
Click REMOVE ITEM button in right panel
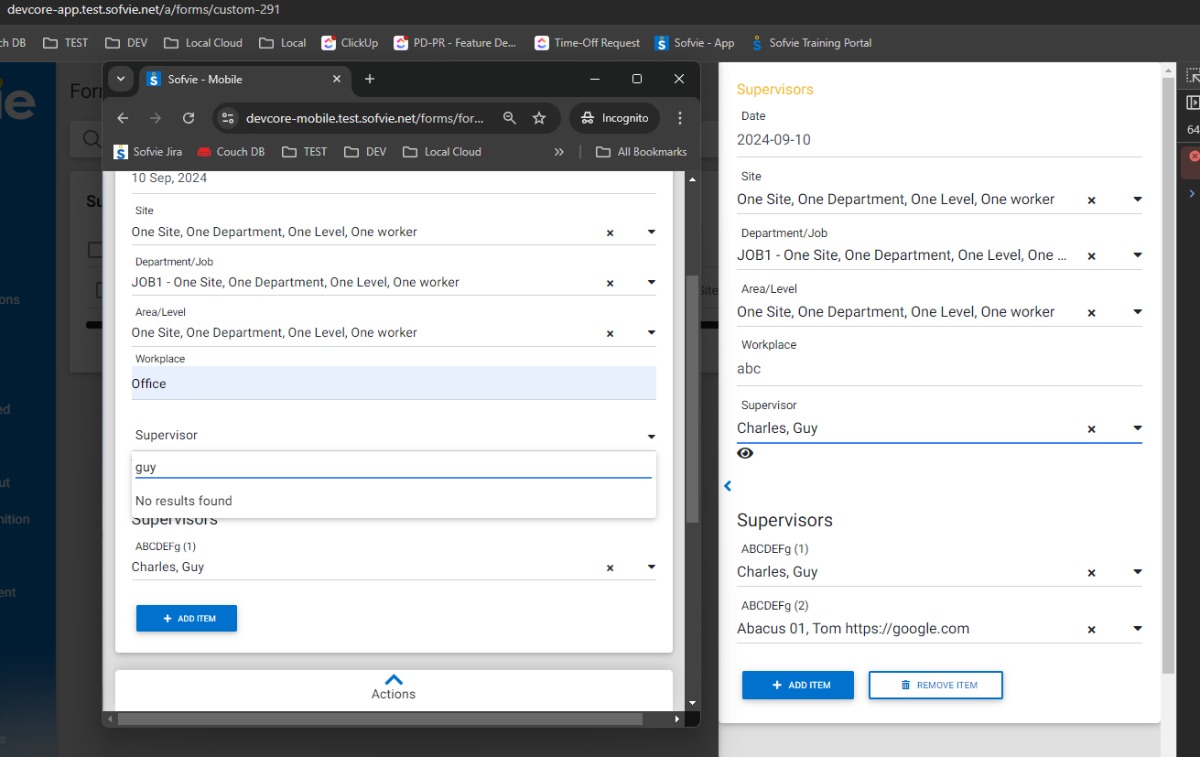coord(935,685)
